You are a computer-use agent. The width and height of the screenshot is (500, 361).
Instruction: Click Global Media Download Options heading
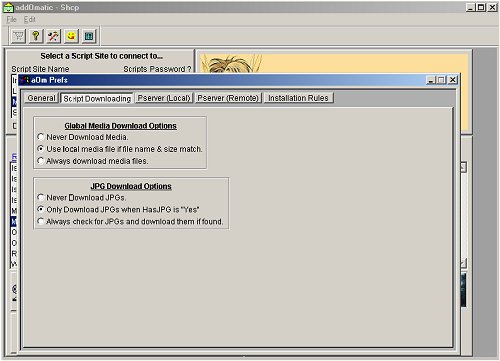[x=120, y=126]
